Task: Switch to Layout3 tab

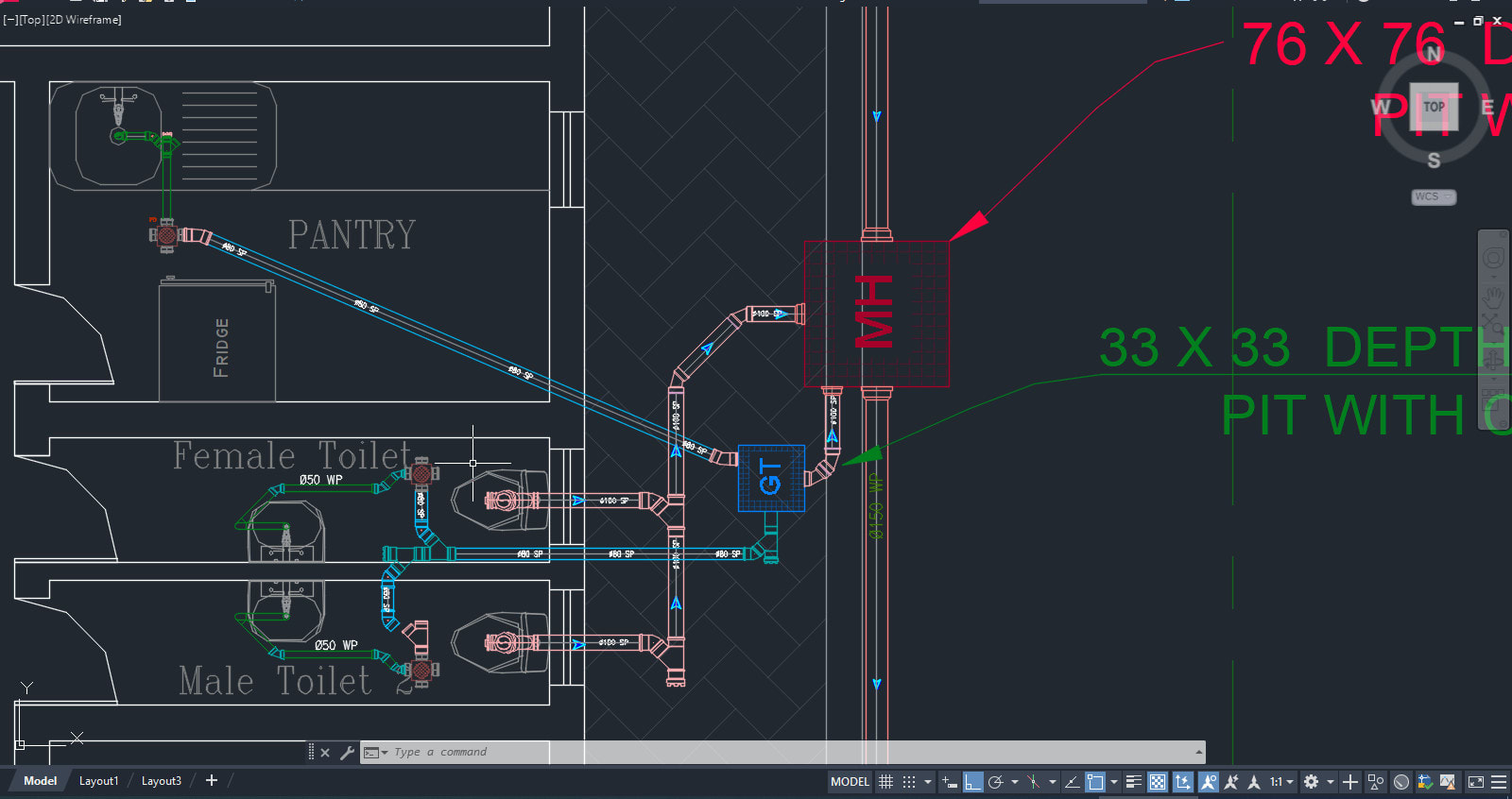Action: (161, 781)
